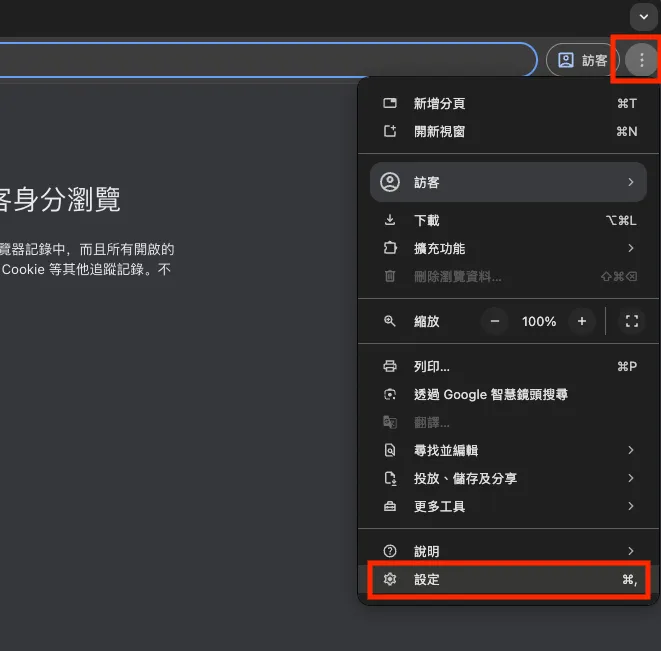Image resolution: width=661 pixels, height=651 pixels.
Task: Expand the 訪客 submenu chevron
Action: [631, 182]
